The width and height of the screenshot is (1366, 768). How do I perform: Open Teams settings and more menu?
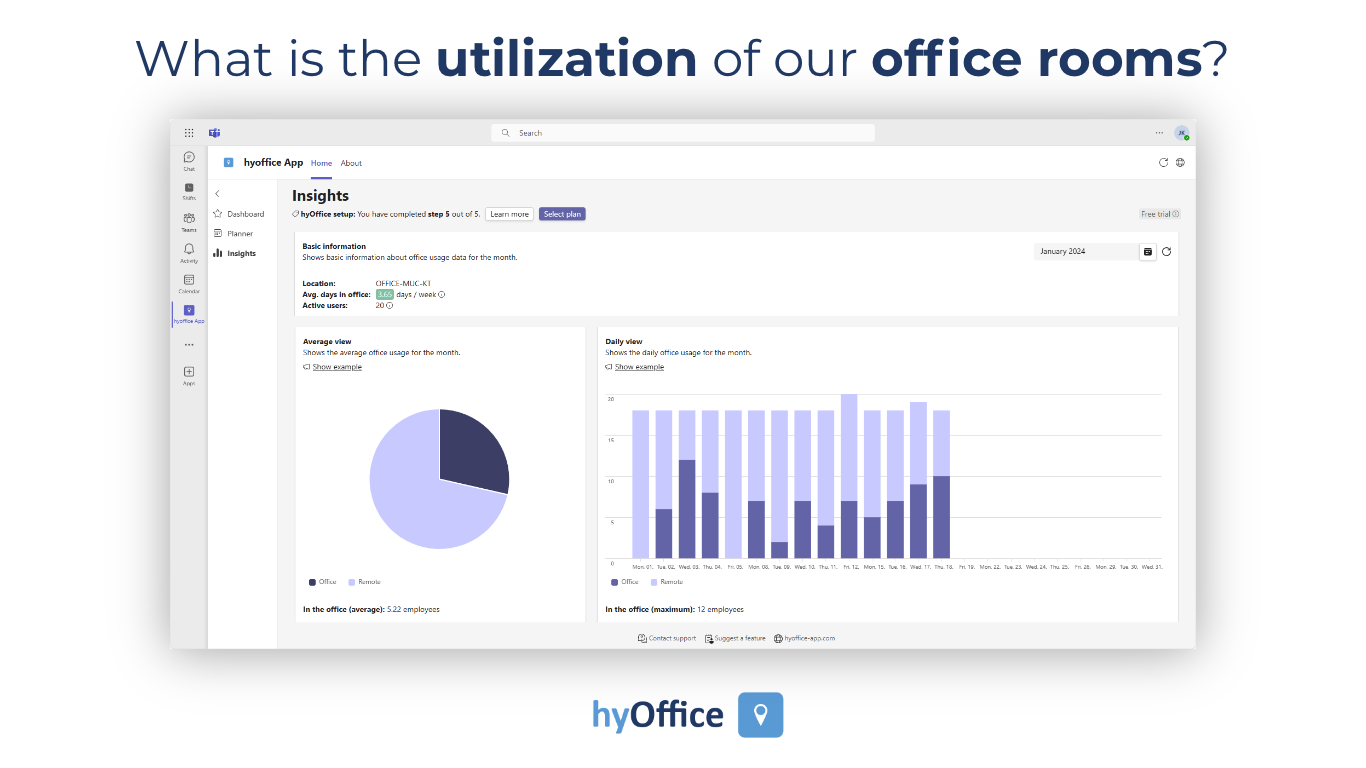click(x=1159, y=132)
